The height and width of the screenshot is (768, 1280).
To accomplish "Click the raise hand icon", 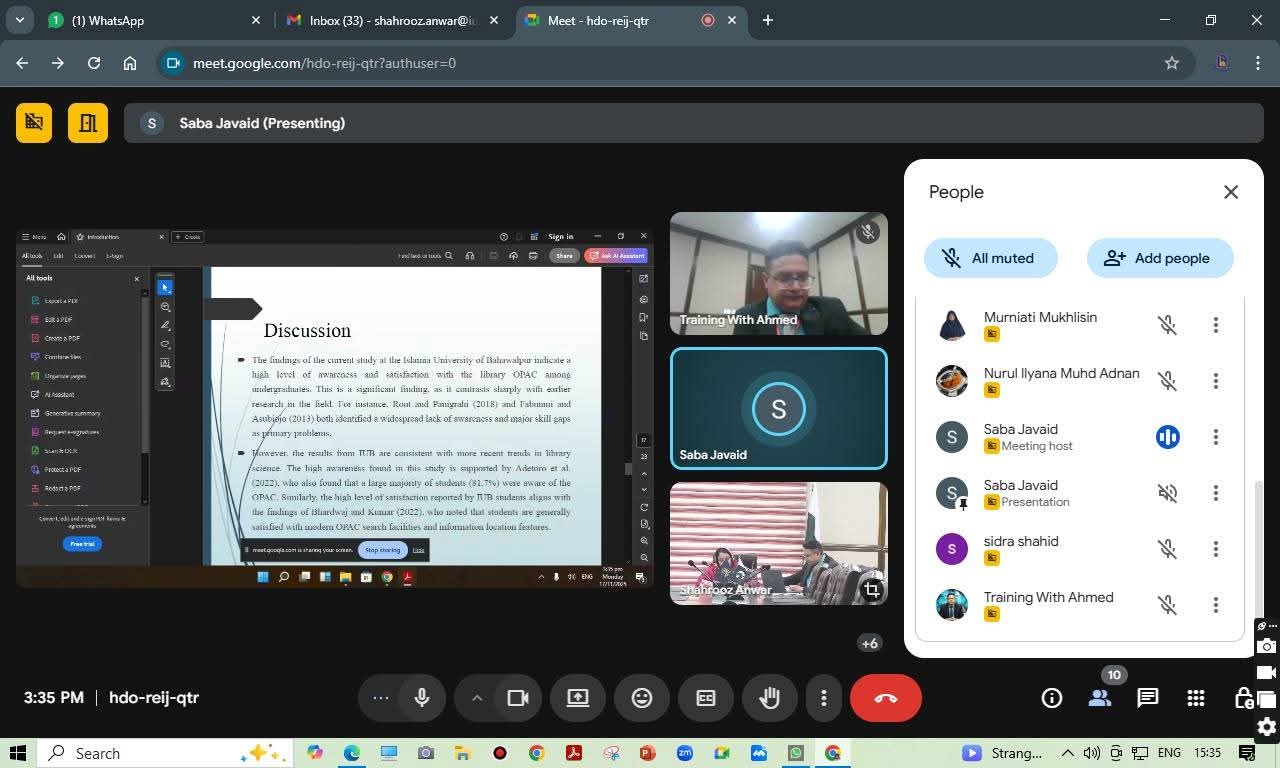I will 769,698.
